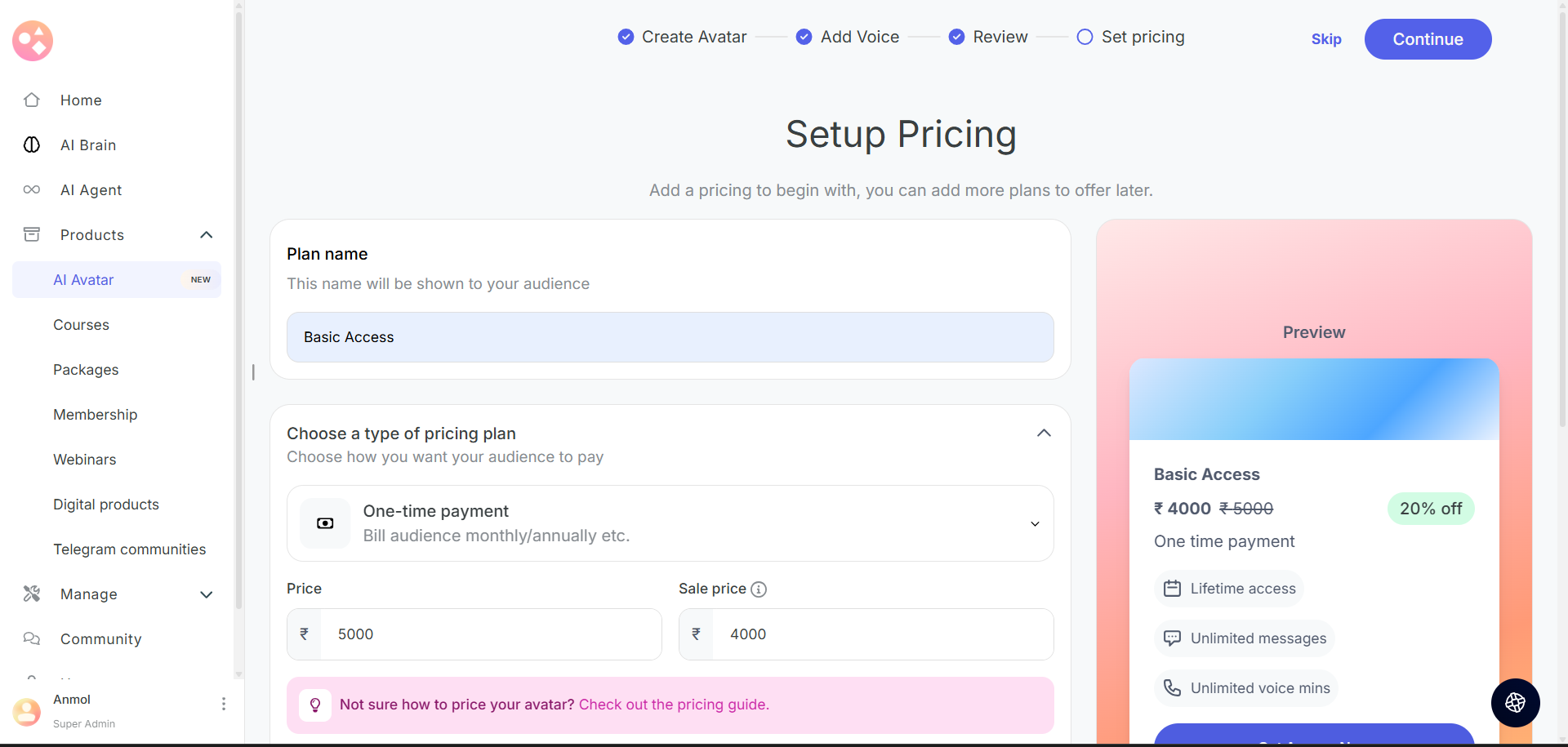Click the Home icon in sidebar
The width and height of the screenshot is (1568, 747).
point(32,100)
